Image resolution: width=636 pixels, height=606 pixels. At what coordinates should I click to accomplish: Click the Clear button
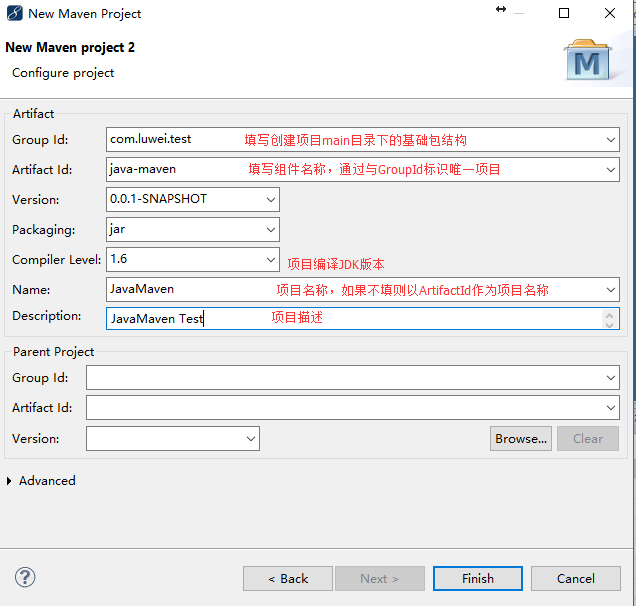(588, 438)
